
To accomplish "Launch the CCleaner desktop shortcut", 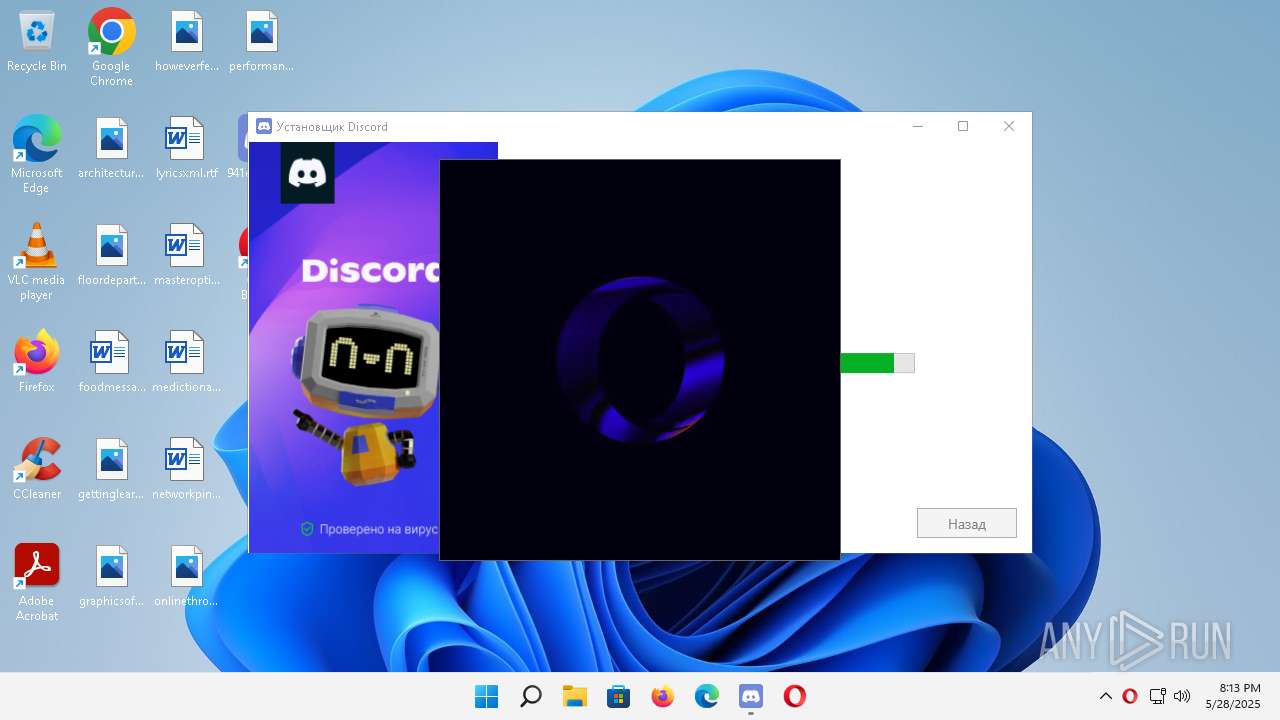I will coord(37,470).
